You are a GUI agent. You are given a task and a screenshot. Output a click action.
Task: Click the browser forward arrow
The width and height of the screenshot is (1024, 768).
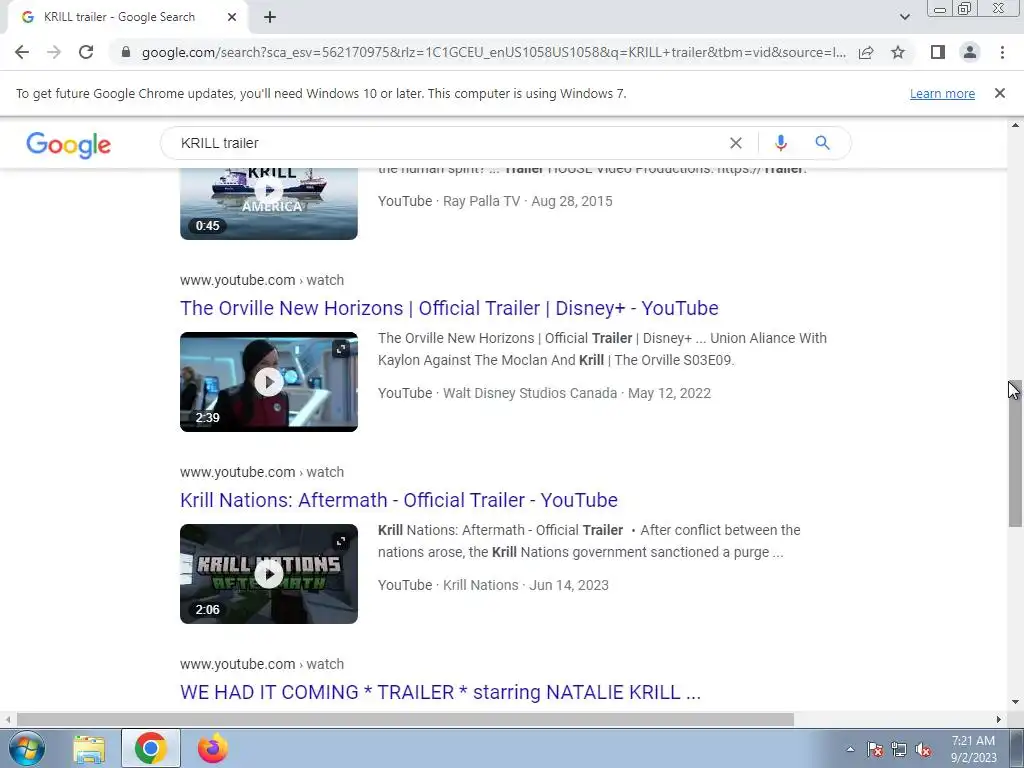click(x=54, y=52)
